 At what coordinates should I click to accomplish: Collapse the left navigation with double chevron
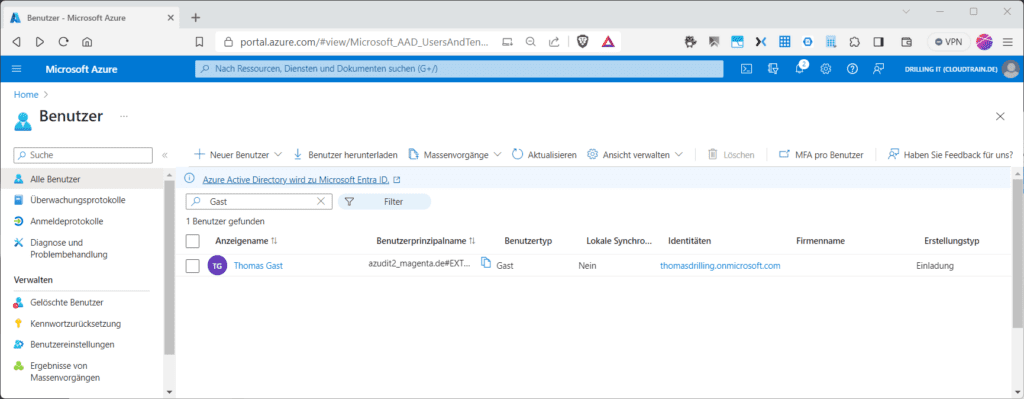click(165, 155)
